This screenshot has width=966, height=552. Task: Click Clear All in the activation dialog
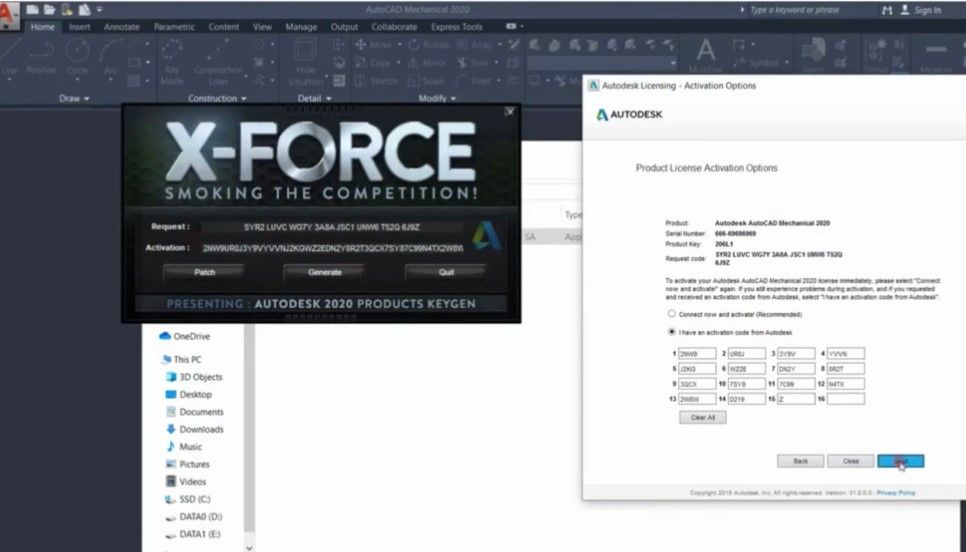[702, 418]
